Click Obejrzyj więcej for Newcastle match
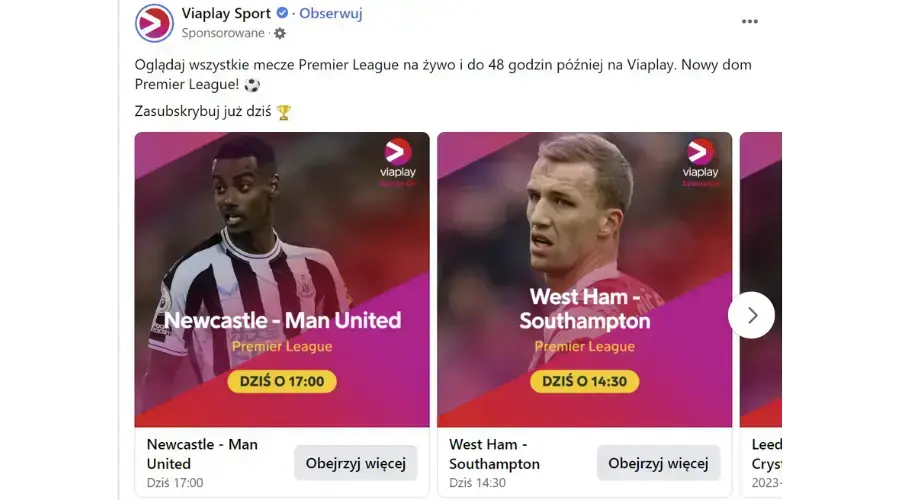This screenshot has width=900, height=500. (x=355, y=463)
